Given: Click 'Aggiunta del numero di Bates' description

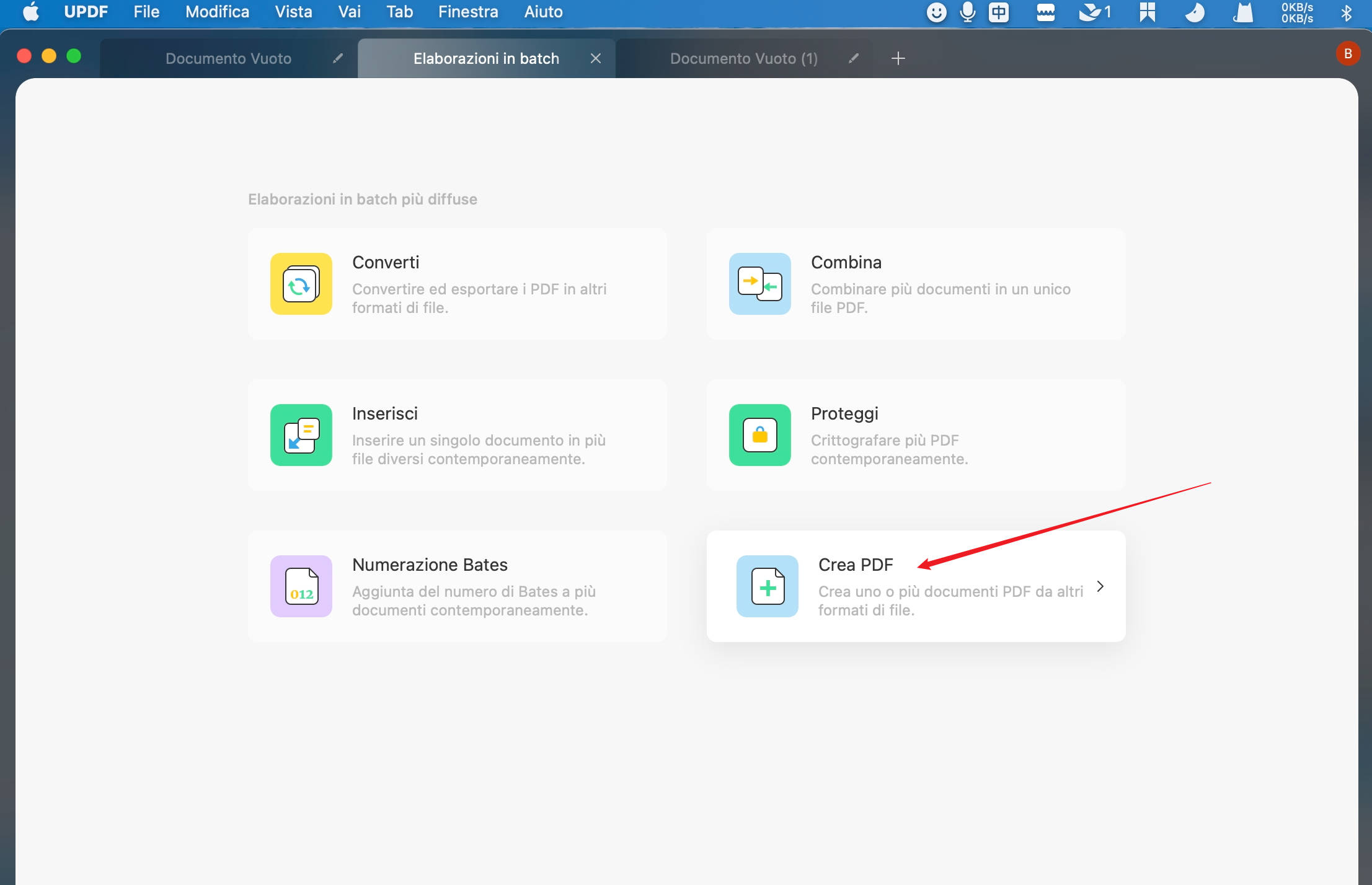Looking at the screenshot, I should point(474,601).
